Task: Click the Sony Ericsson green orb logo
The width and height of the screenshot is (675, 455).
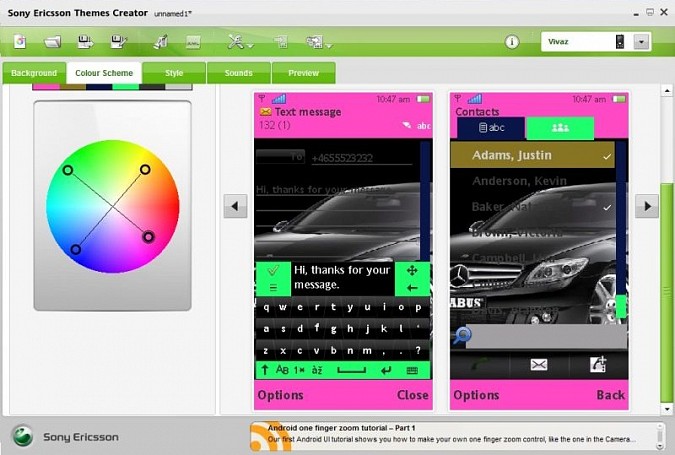Action: [x=22, y=436]
